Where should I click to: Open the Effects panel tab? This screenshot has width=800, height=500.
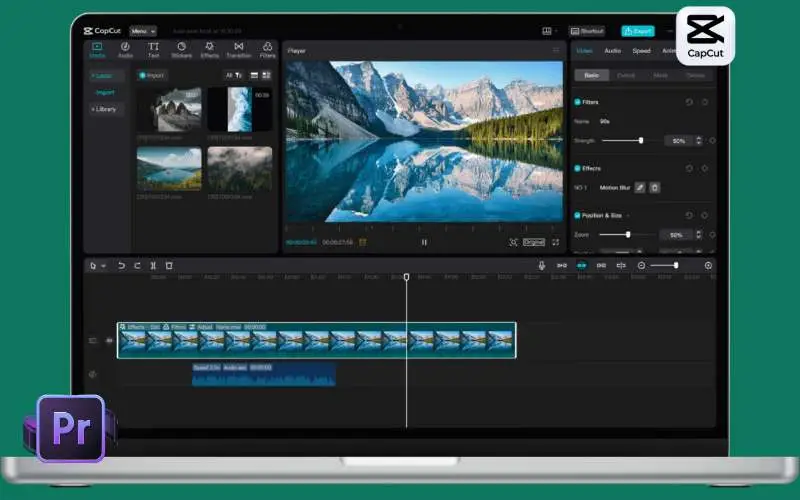tap(209, 50)
